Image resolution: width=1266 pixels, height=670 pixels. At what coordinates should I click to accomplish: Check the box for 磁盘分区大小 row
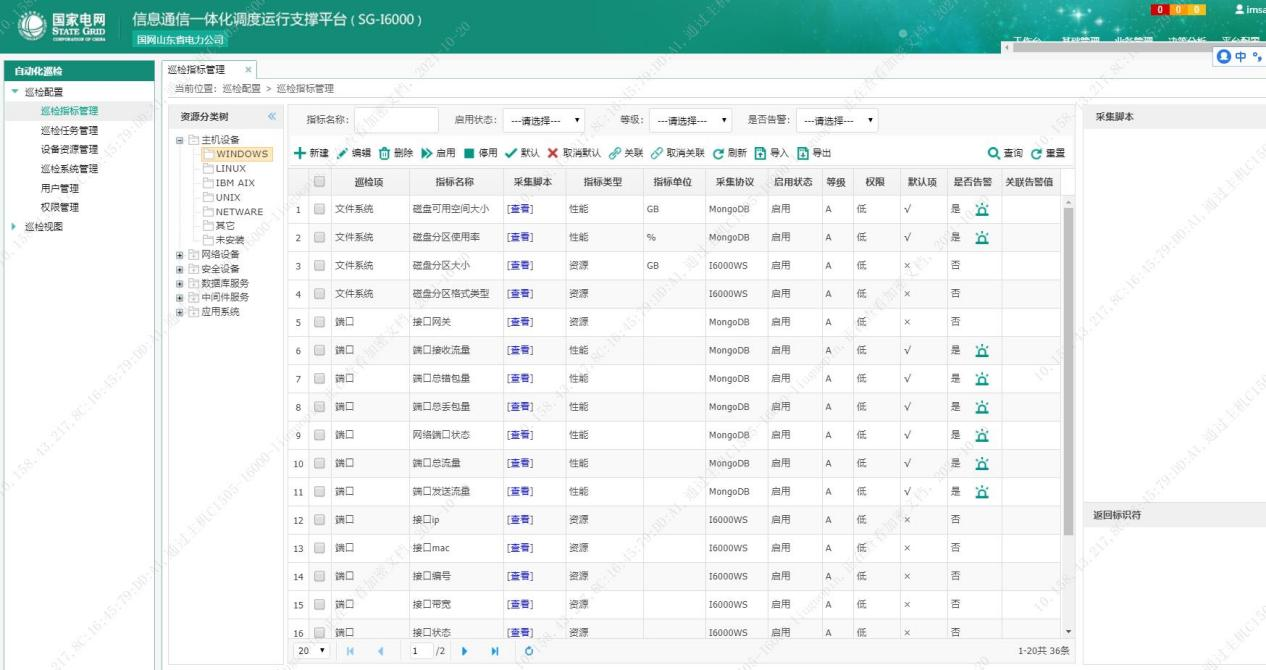(320, 266)
